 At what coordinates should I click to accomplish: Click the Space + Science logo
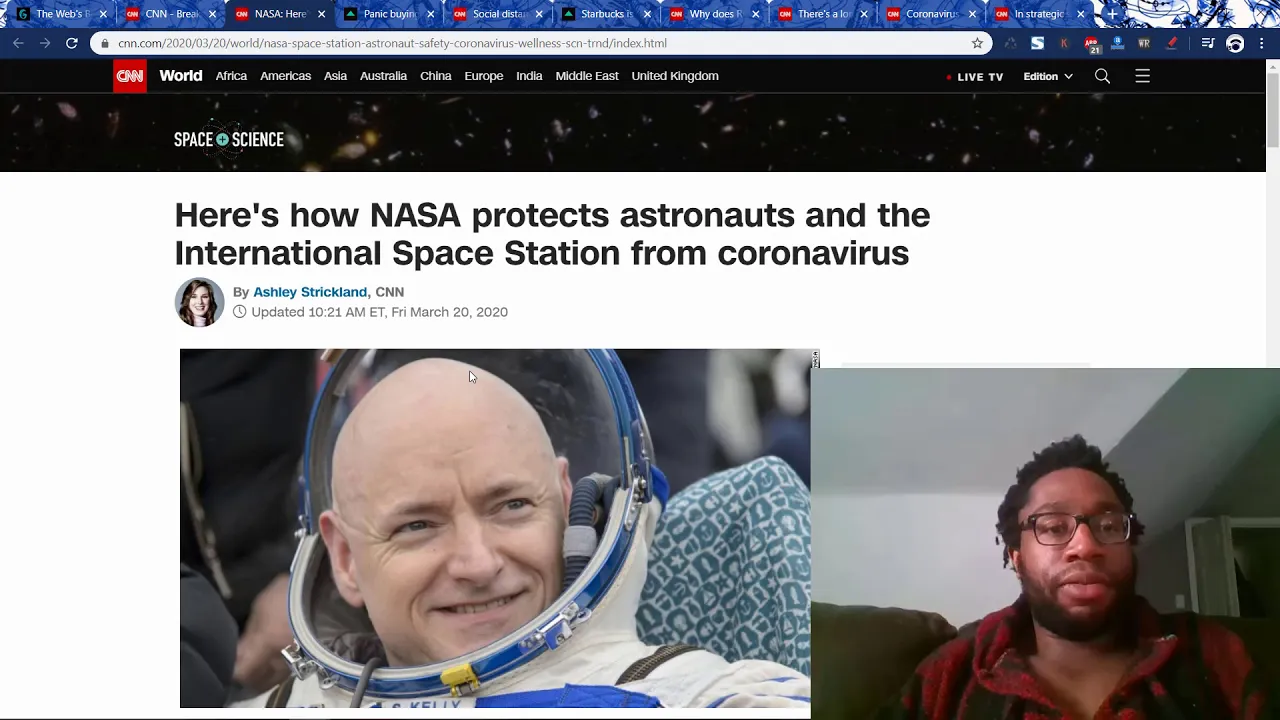coord(229,139)
